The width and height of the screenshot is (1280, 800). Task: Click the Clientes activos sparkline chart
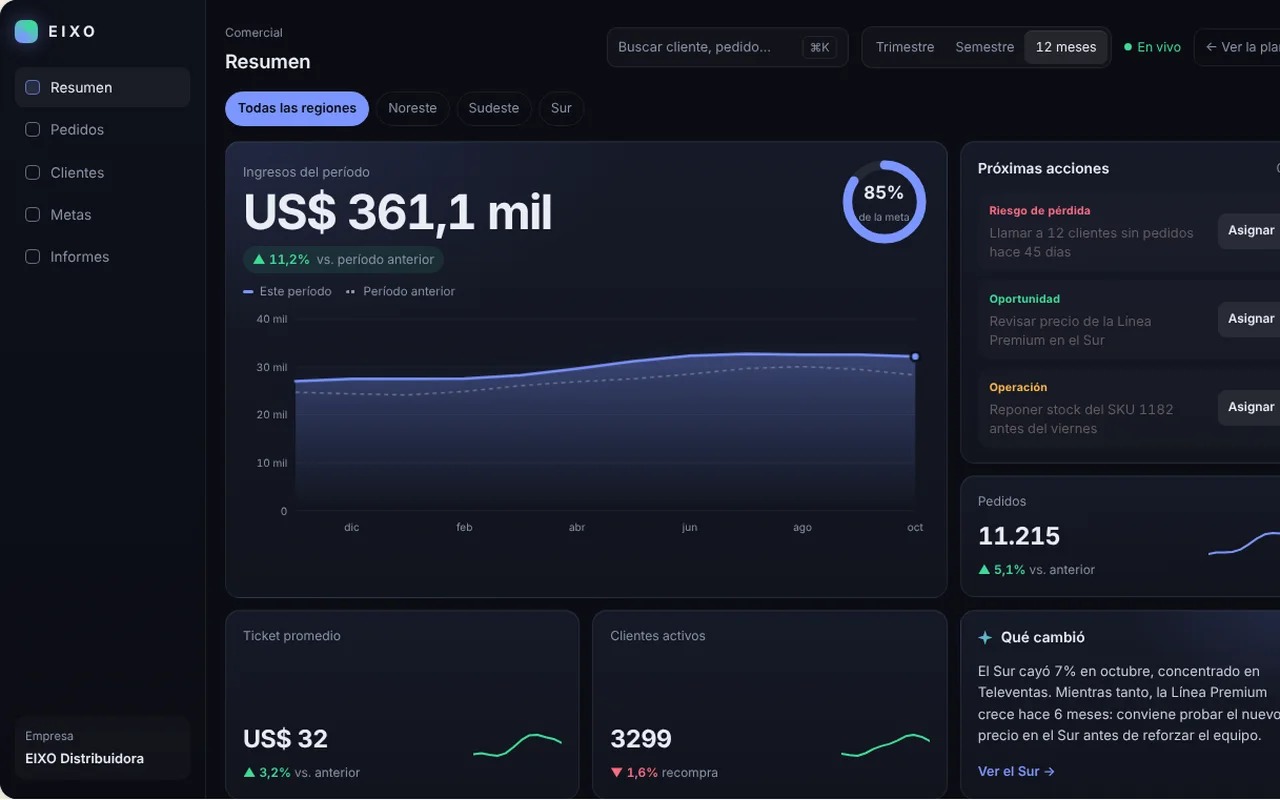coord(885,745)
